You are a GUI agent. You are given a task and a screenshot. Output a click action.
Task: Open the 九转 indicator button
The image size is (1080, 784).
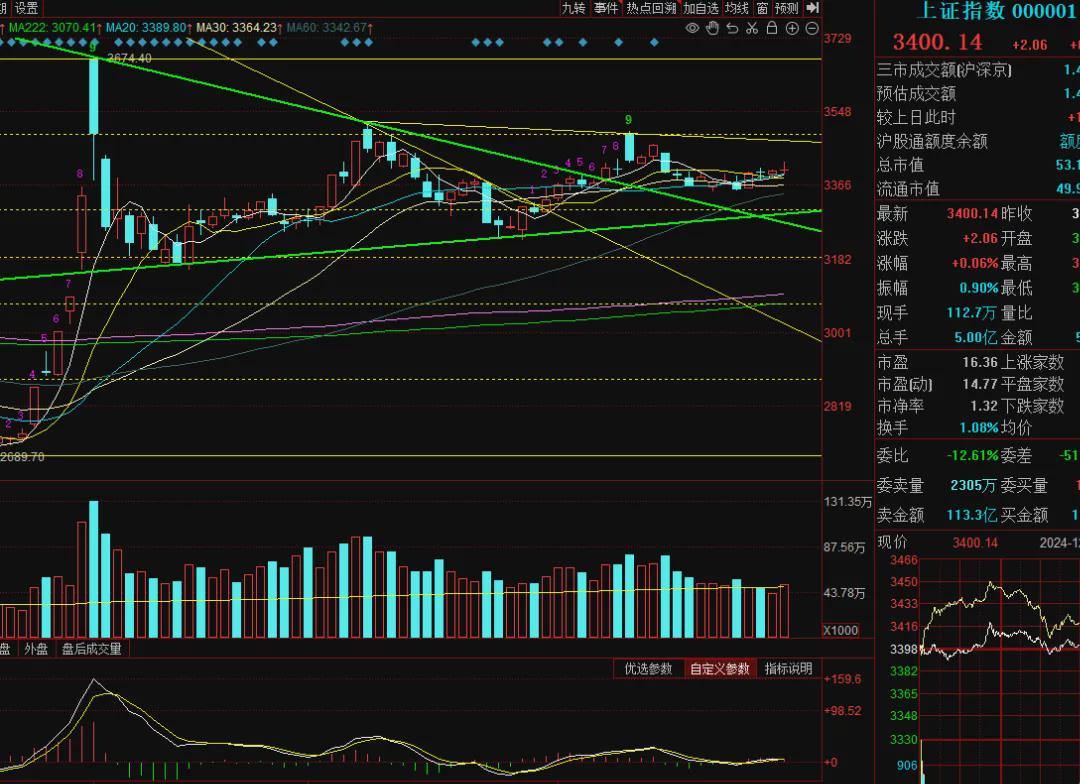pyautogui.click(x=573, y=8)
